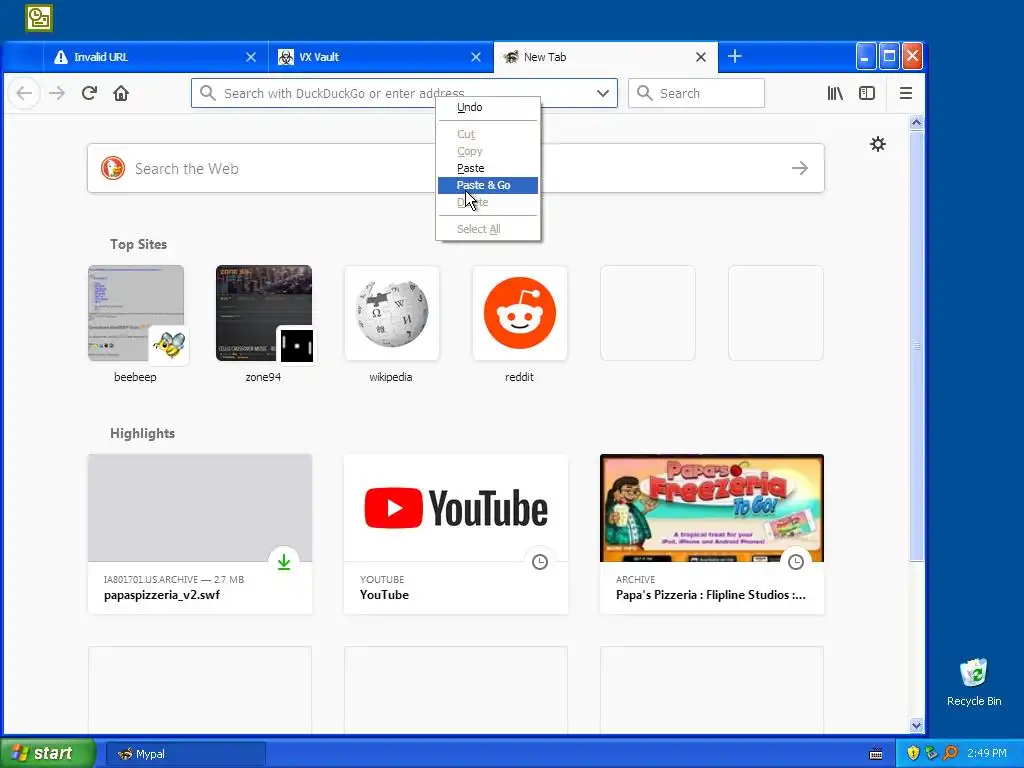Choose Paste in the context menu

point(488,168)
